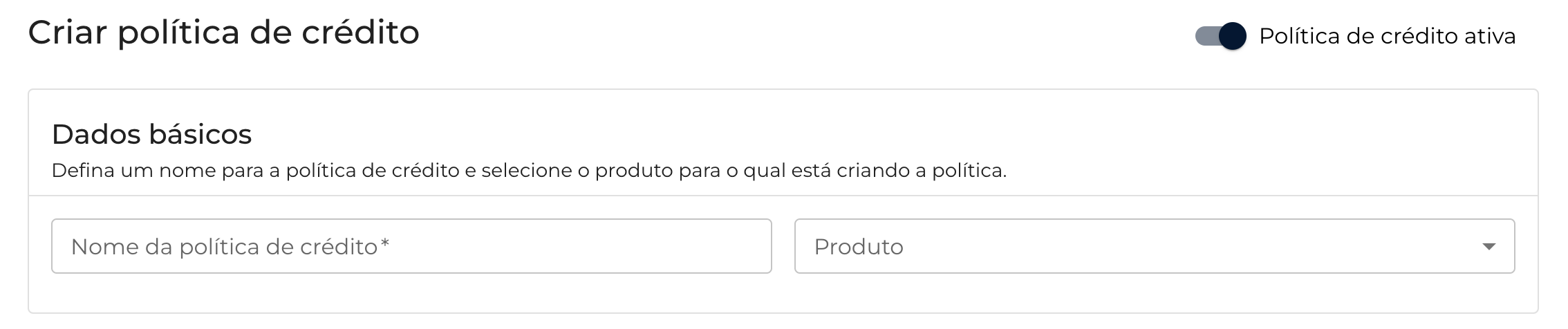This screenshot has height=329, width=1568.
Task: Focus the Nome da política de crédito field
Action: pyautogui.click(x=411, y=247)
